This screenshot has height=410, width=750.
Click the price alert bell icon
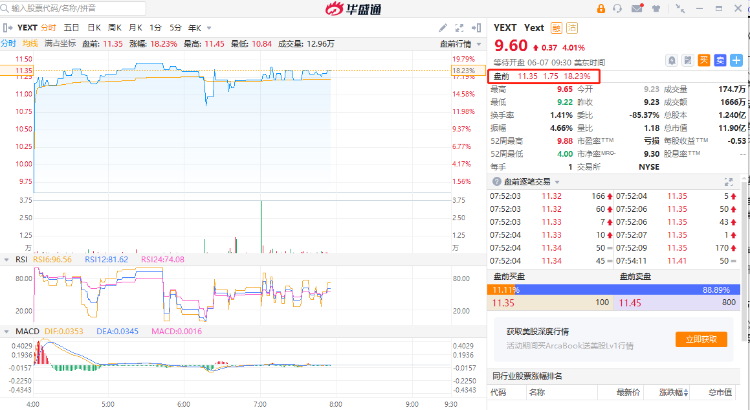point(672,60)
